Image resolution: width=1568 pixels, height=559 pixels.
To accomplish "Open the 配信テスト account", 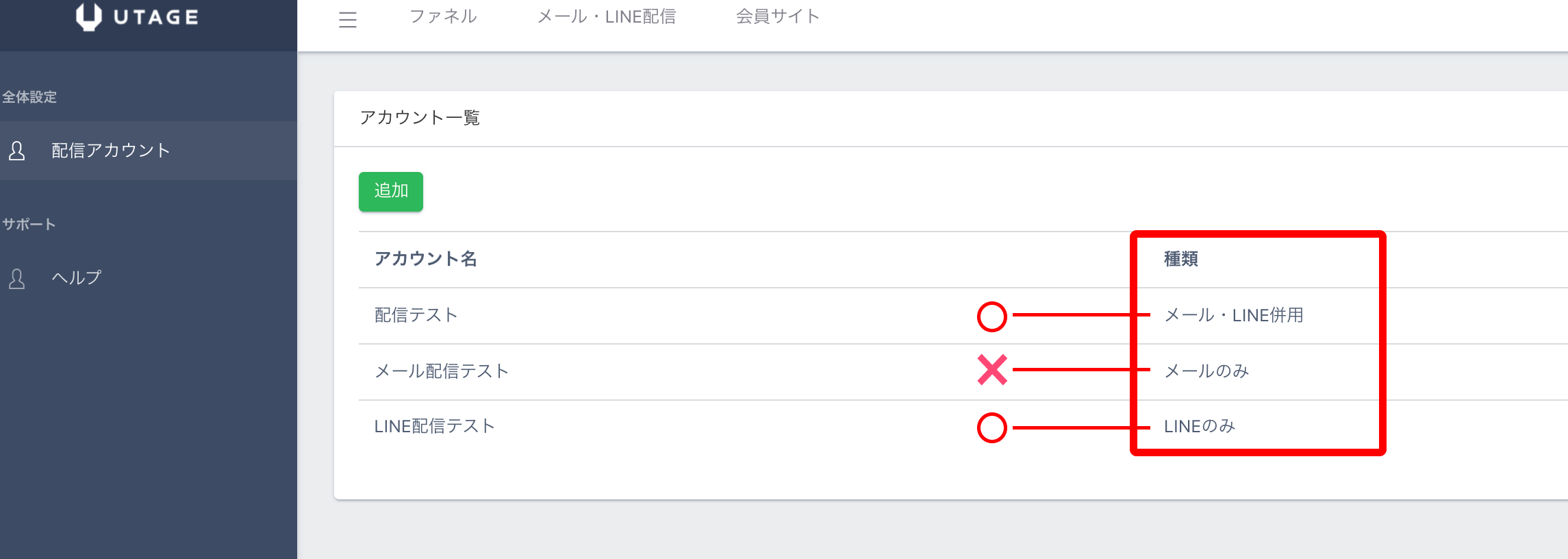I will [416, 315].
